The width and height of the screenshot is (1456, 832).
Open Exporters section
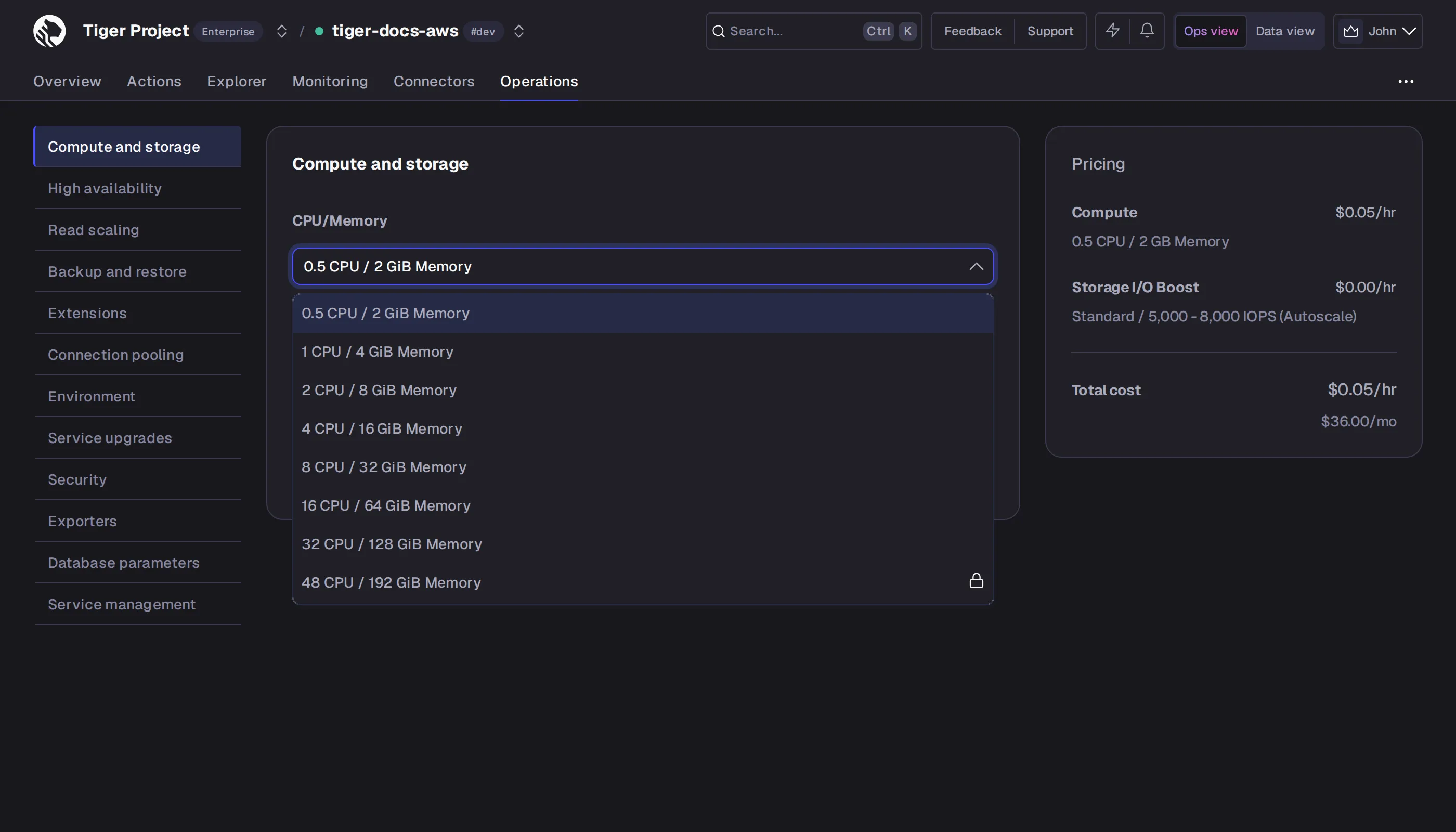pos(138,521)
